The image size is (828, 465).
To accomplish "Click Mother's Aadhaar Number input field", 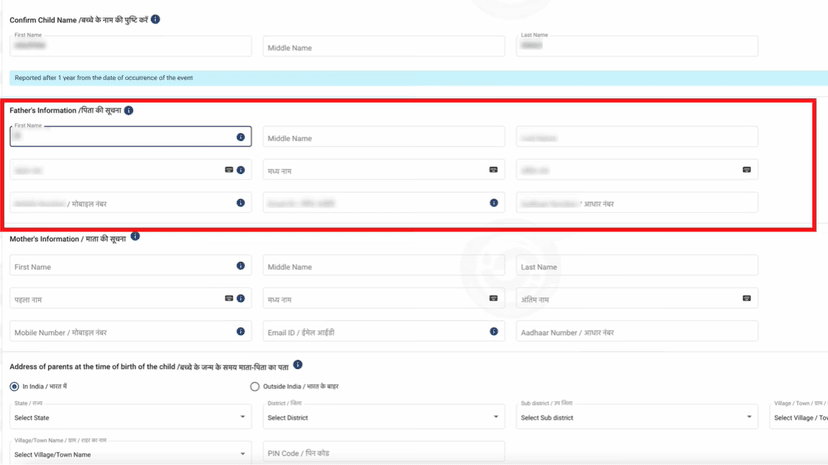I will click(x=636, y=331).
